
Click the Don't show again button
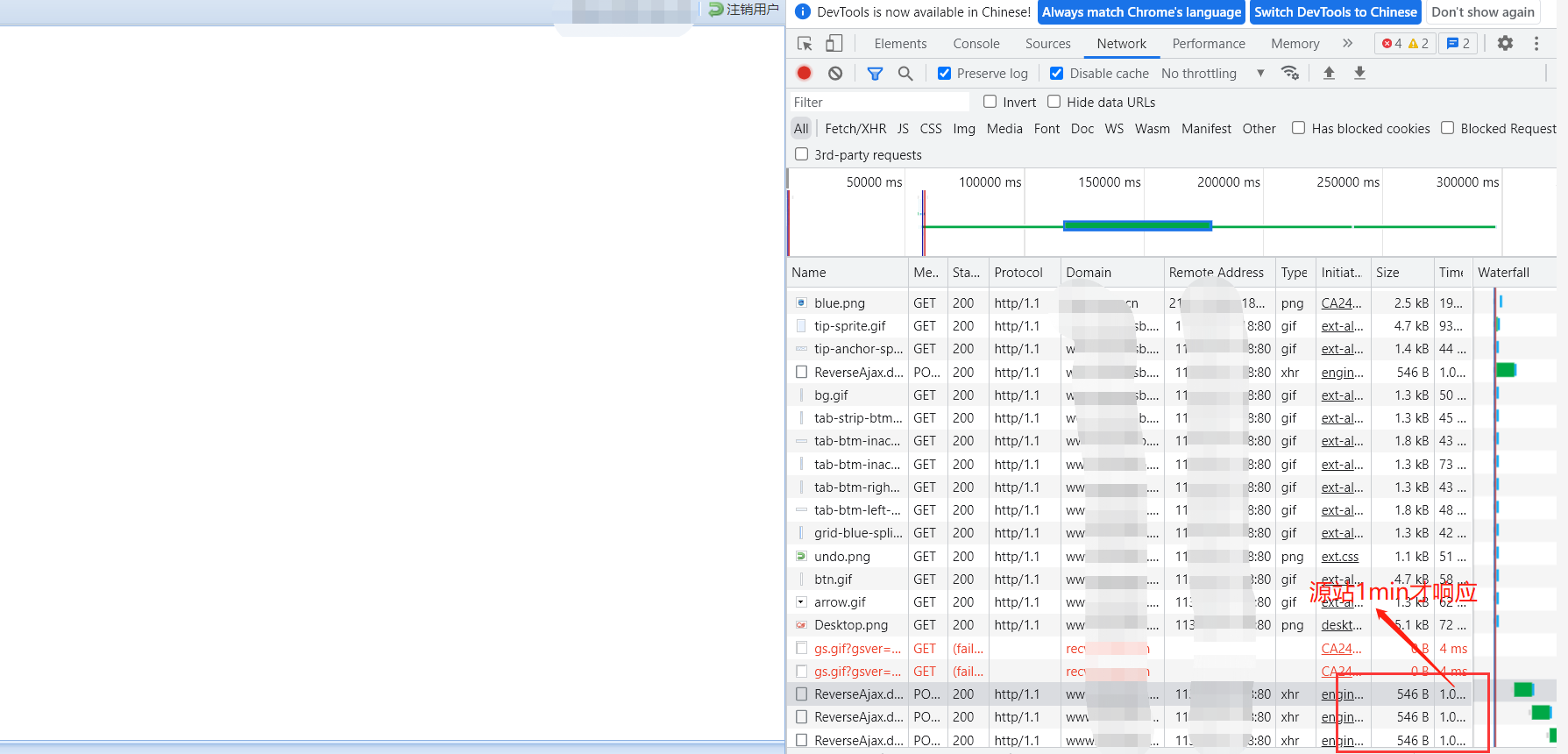click(1482, 12)
